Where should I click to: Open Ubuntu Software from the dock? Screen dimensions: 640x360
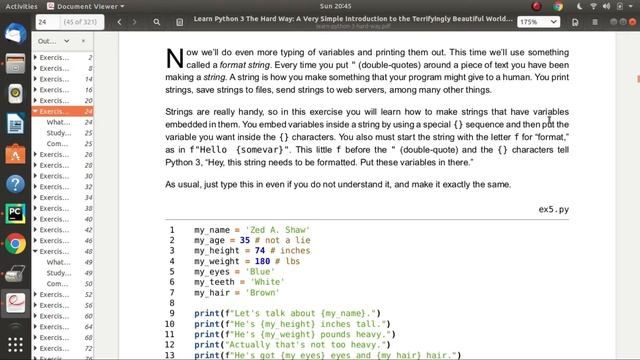pyautogui.click(x=15, y=154)
